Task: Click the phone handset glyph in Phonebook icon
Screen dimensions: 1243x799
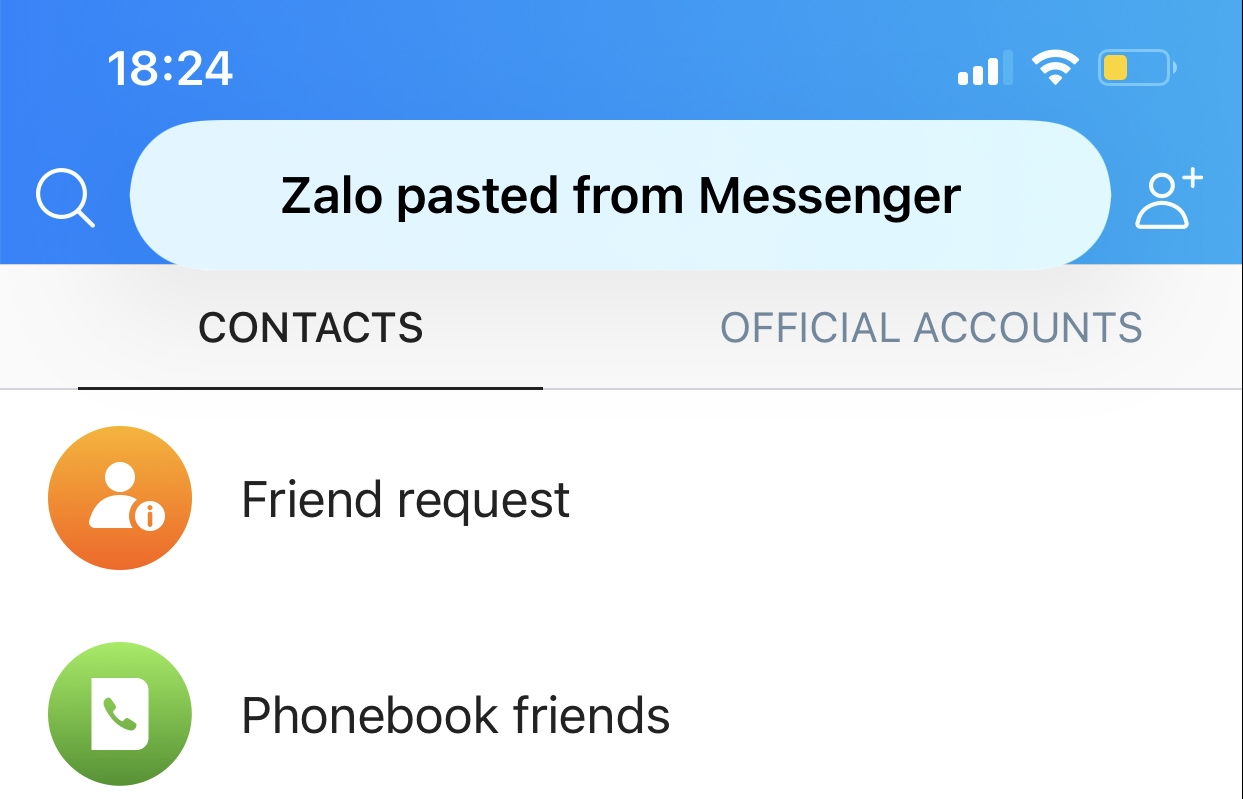Action: (x=121, y=714)
